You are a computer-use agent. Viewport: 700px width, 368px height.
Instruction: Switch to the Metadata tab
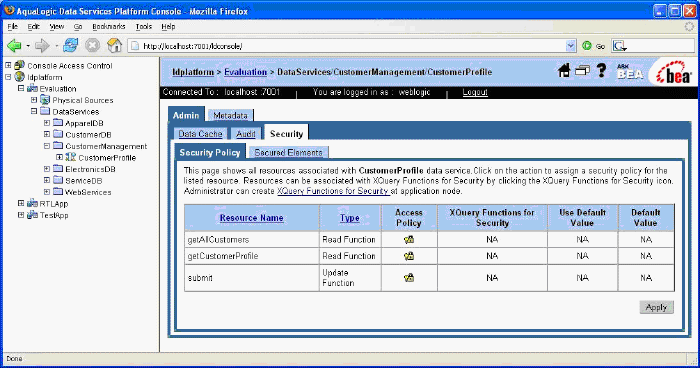click(x=230, y=115)
